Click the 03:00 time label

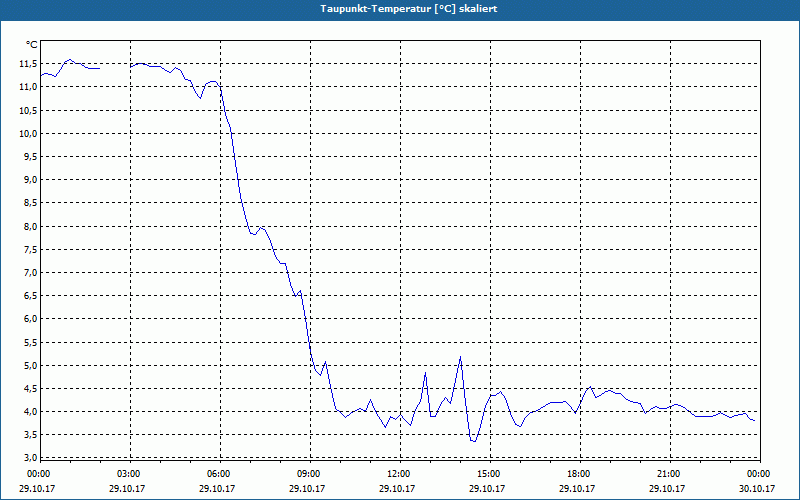point(129,474)
